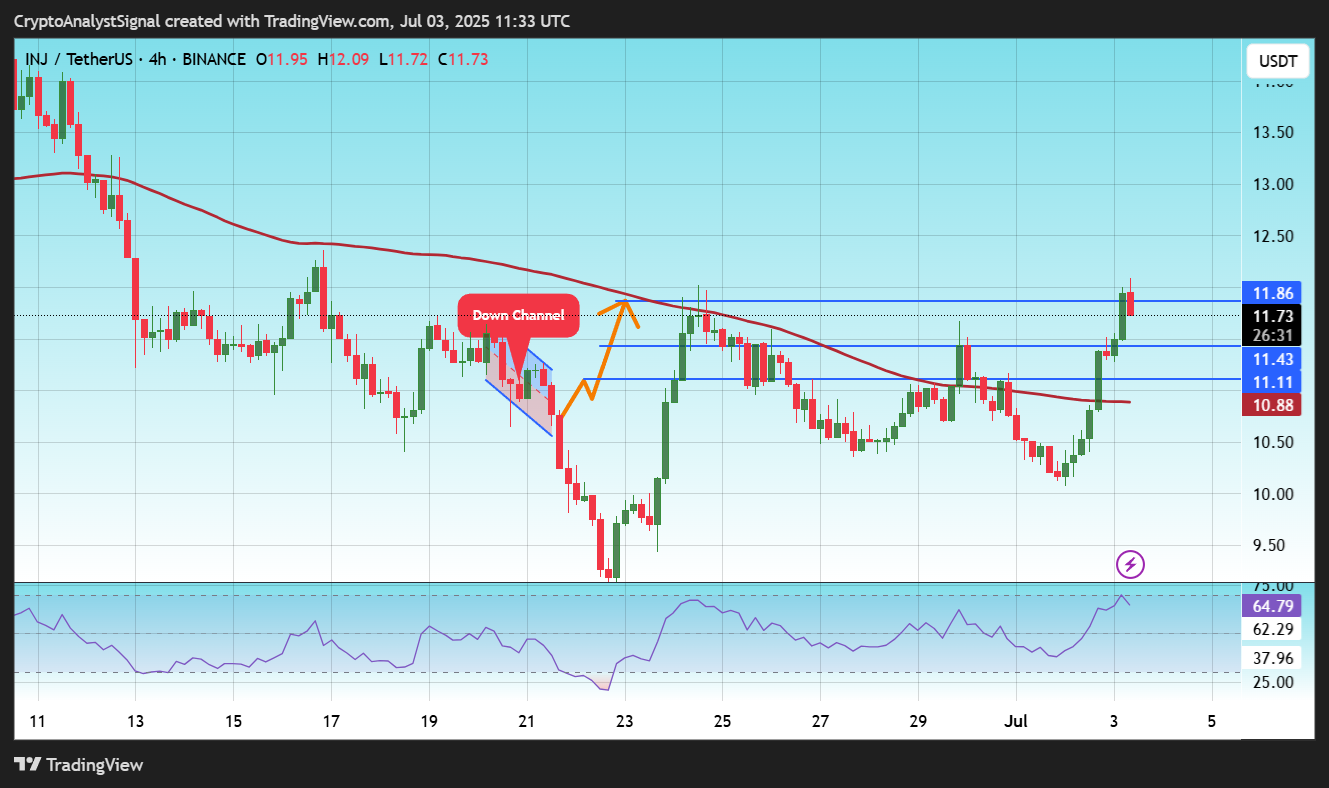Image resolution: width=1329 pixels, height=788 pixels.
Task: Click the TradingView logo at bottom
Action: tap(79, 765)
